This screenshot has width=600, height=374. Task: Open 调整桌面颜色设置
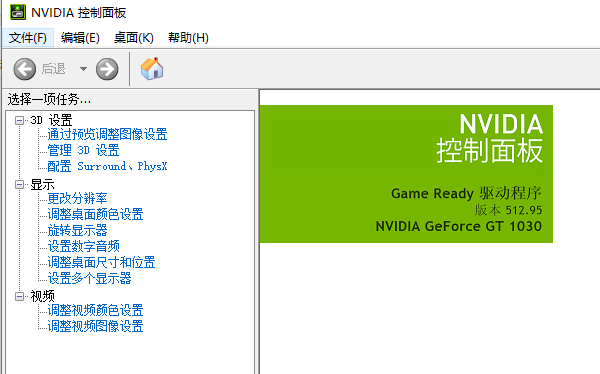click(96, 214)
